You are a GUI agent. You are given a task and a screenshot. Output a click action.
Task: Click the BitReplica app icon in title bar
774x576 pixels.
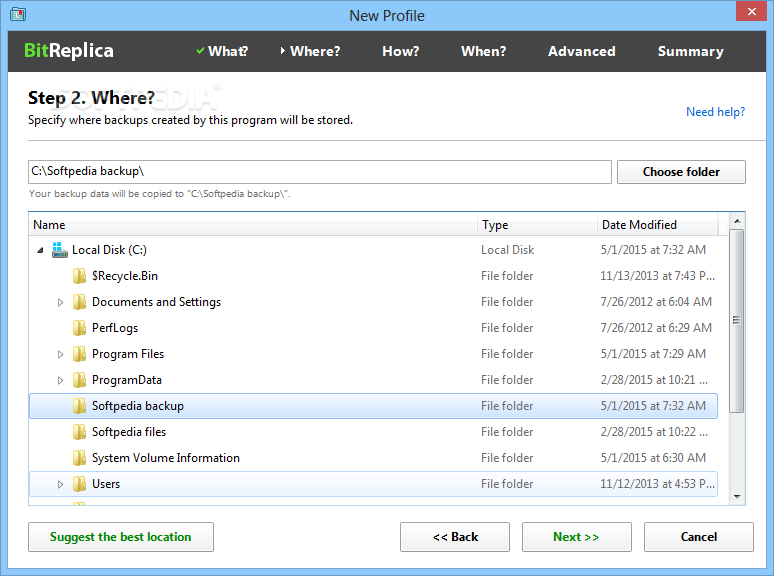(18, 14)
